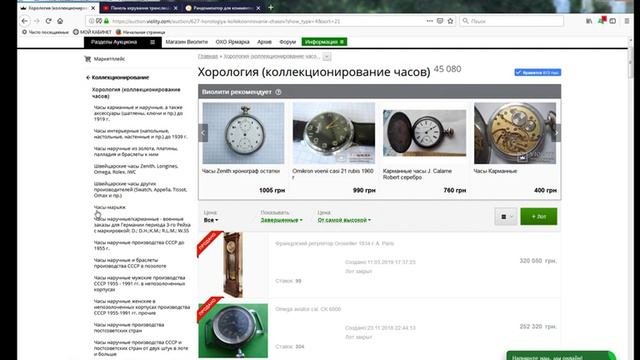Viewport: 640px width, 360px height.
Task: Bookmark this page with the star icon
Action: [450, 21]
